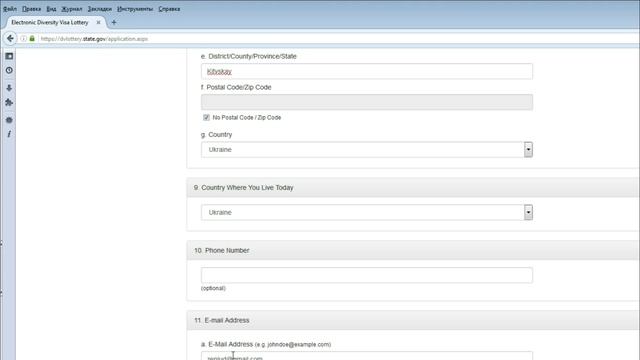Go back with the browser back arrow
The width and height of the screenshot is (640, 360).
tap(10, 38)
